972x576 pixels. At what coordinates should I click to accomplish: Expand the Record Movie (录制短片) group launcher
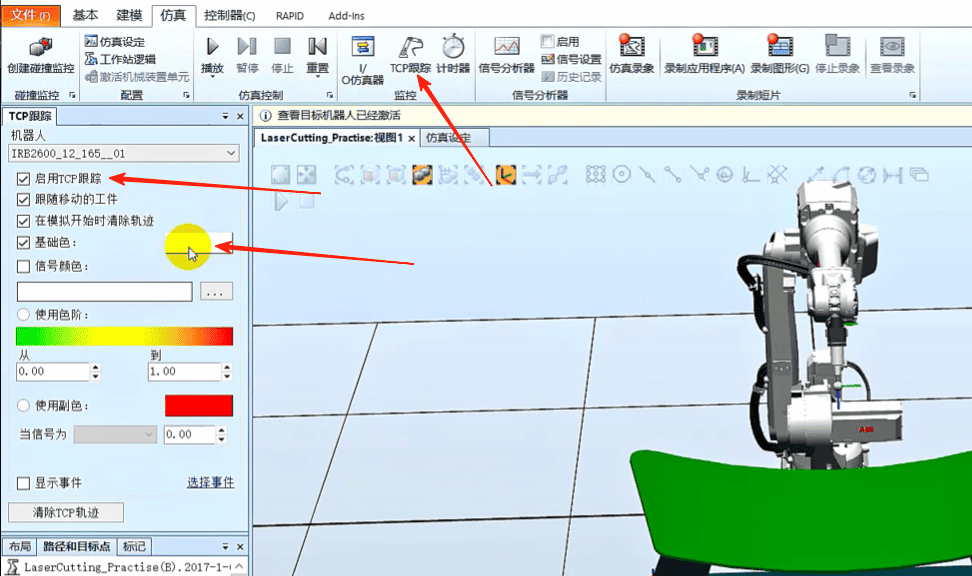[x=912, y=95]
